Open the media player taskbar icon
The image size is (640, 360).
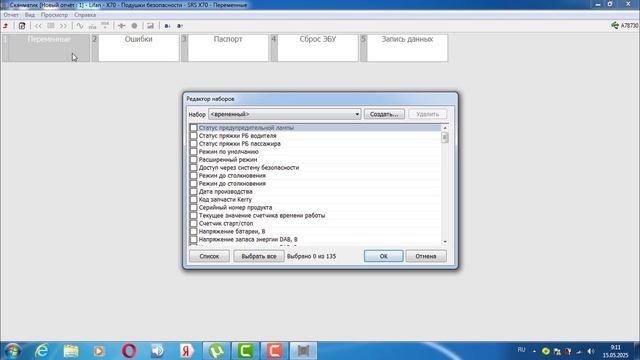[x=99, y=351]
